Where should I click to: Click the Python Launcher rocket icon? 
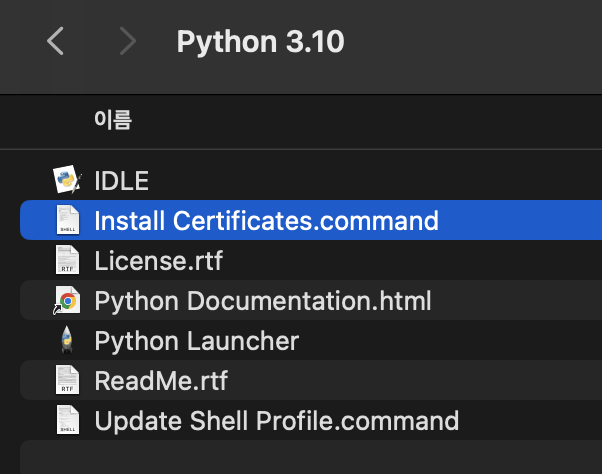tap(67, 340)
